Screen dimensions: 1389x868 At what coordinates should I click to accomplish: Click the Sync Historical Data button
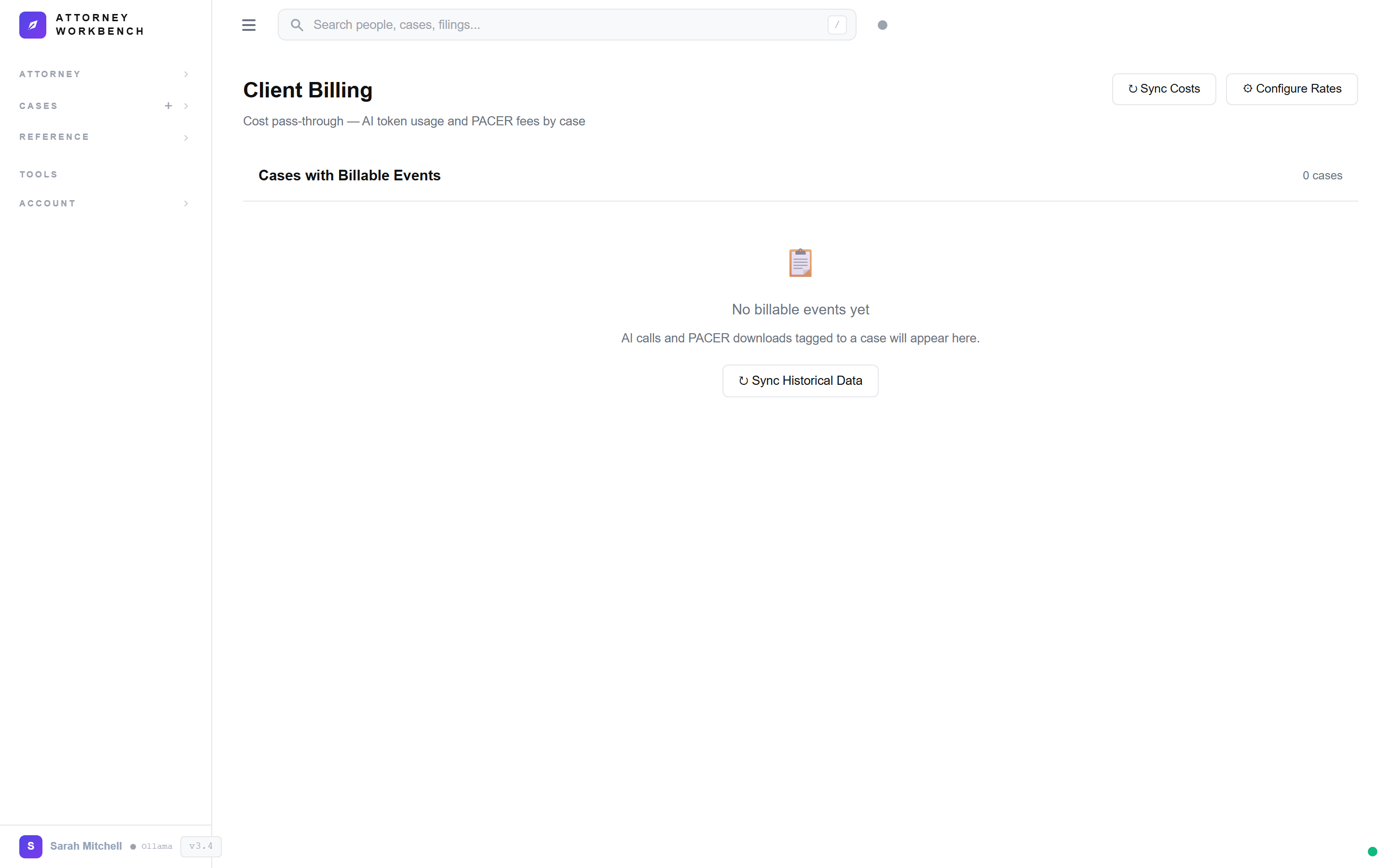tap(800, 380)
